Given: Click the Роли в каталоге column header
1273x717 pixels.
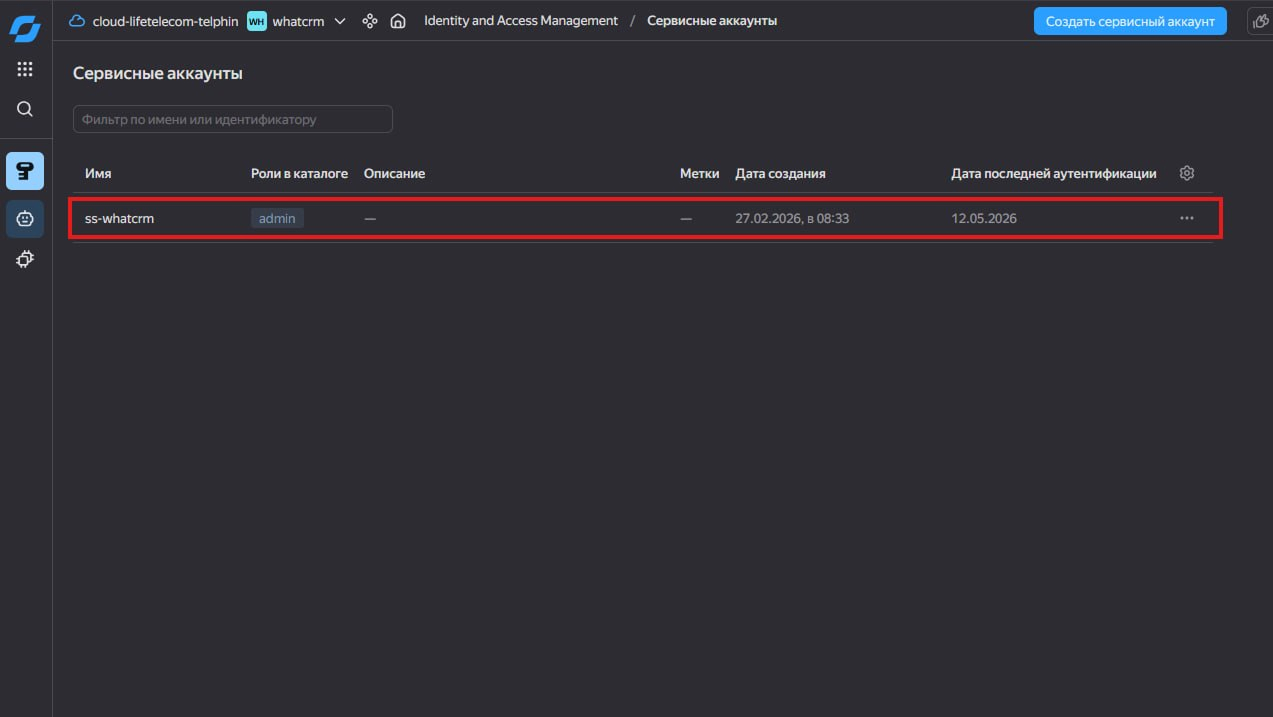Looking at the screenshot, I should tap(299, 173).
